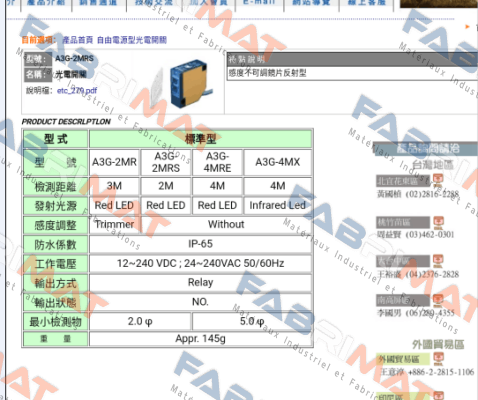Click the 產品詢問請洽 sidebar header
This screenshot has width=478, height=400.
click(x=425, y=149)
